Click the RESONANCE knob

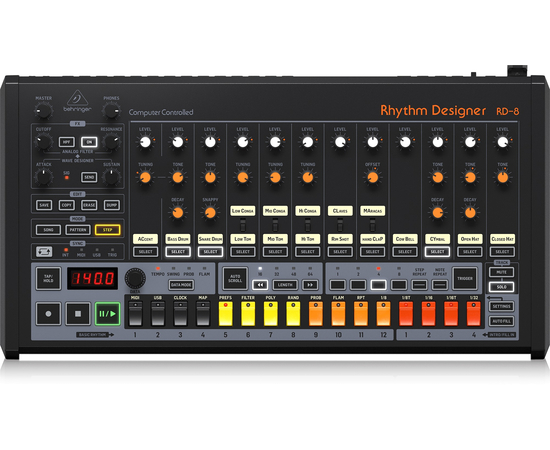pos(112,142)
